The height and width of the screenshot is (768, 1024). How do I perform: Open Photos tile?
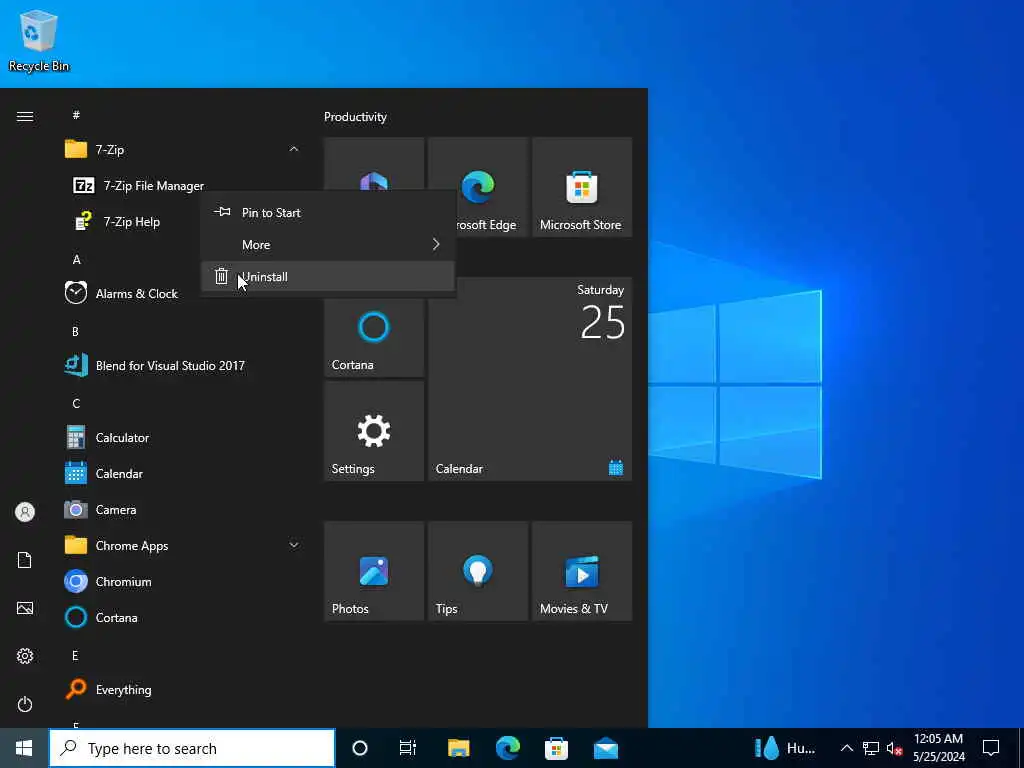click(x=374, y=571)
